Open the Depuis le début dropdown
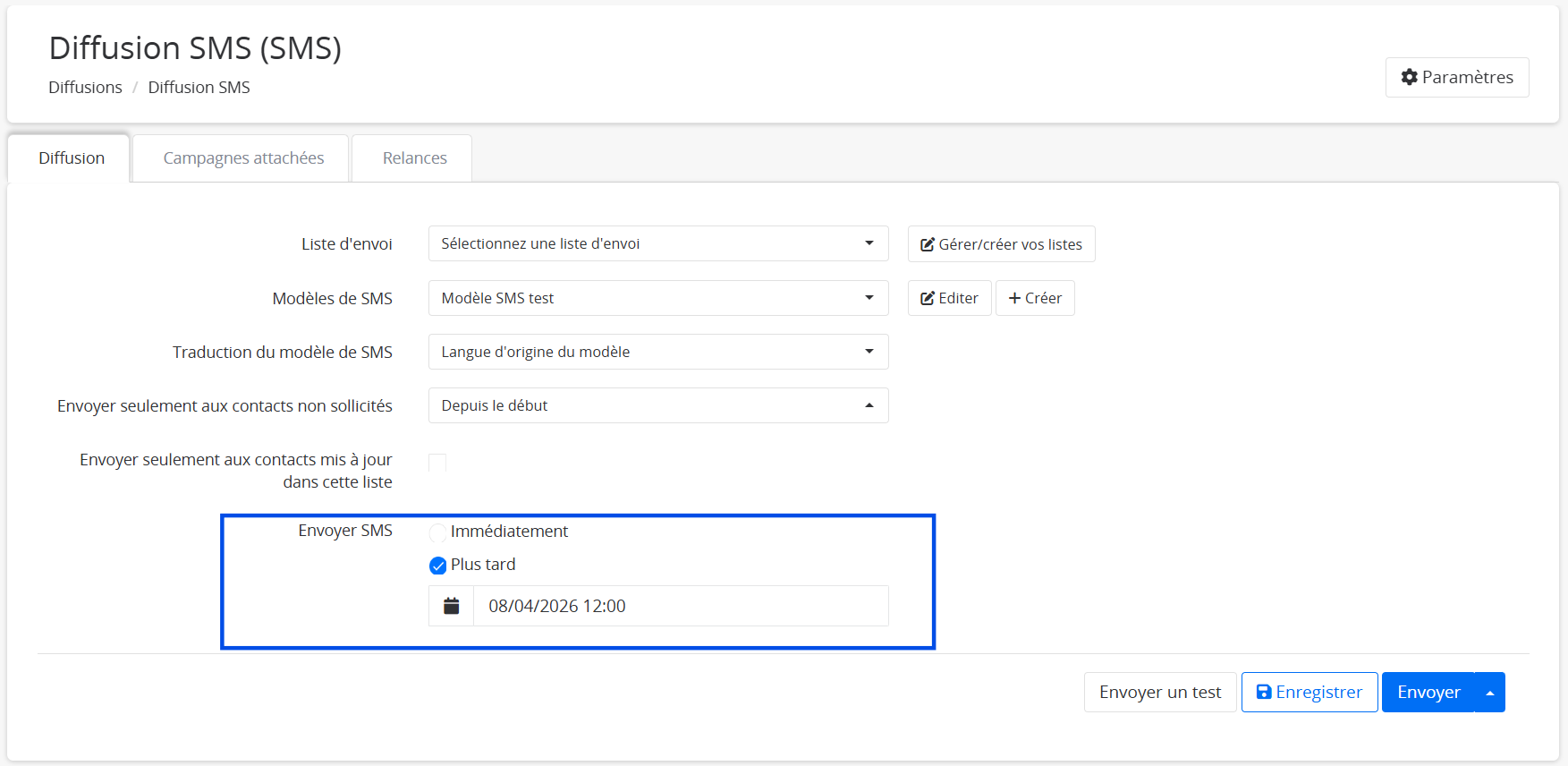1568x766 pixels. (x=657, y=405)
